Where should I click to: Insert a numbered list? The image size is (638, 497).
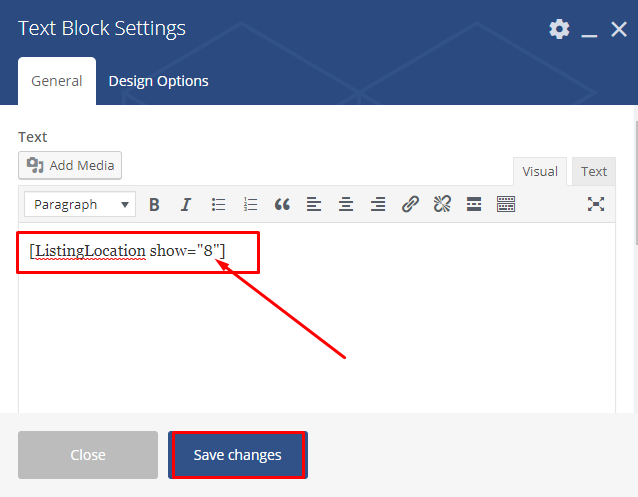click(250, 204)
